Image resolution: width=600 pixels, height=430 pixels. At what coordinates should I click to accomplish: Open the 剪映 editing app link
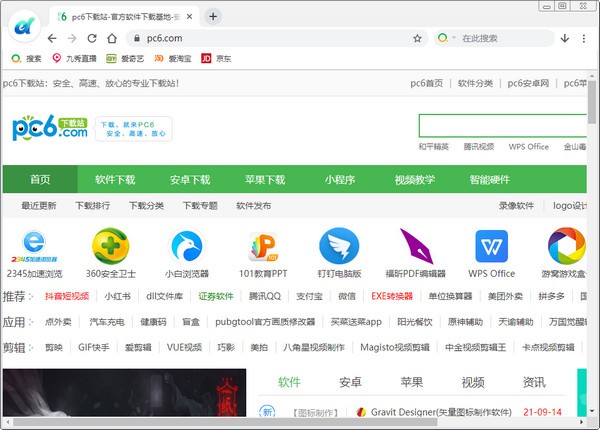(x=54, y=347)
